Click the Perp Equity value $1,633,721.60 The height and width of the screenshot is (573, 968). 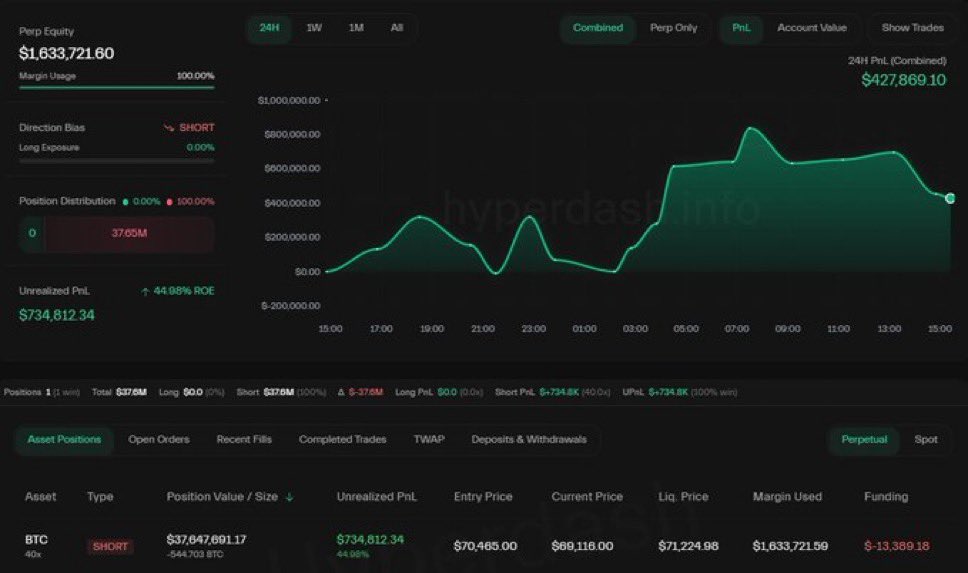pyautogui.click(x=67, y=54)
